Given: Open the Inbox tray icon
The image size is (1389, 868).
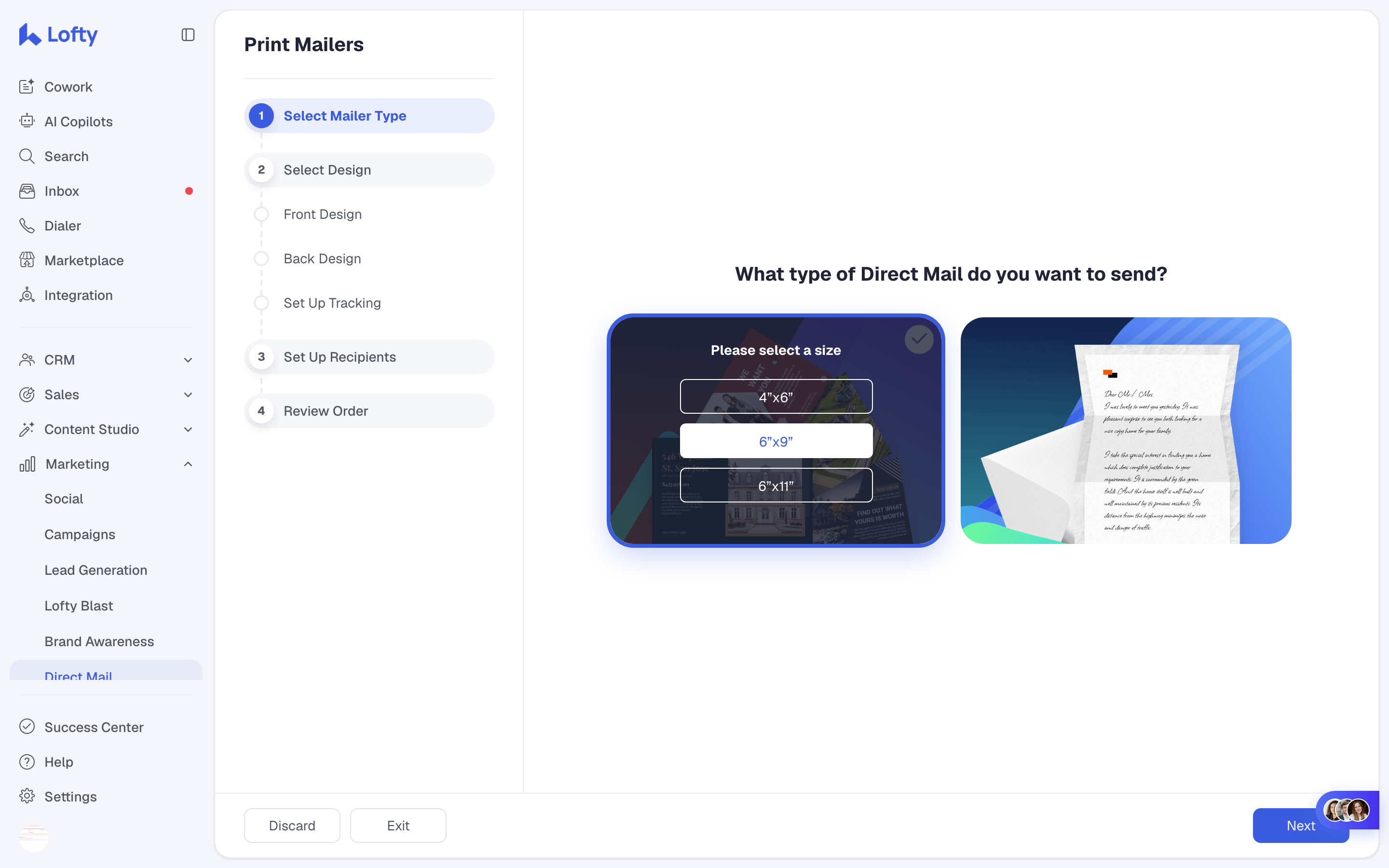Looking at the screenshot, I should coord(27,191).
